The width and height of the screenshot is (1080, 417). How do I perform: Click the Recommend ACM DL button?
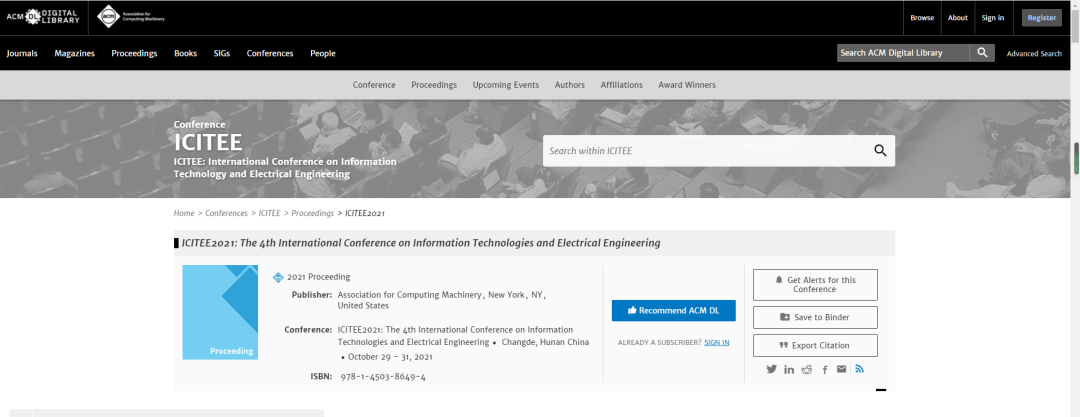pyautogui.click(x=674, y=311)
